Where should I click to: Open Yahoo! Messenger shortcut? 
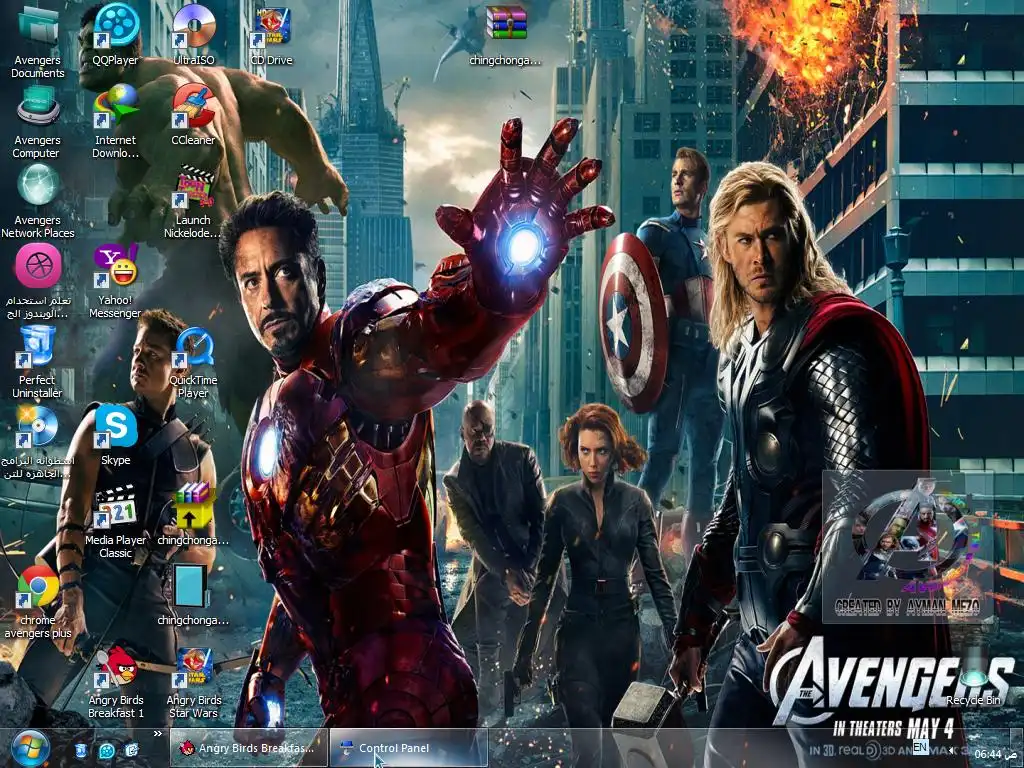116,281
